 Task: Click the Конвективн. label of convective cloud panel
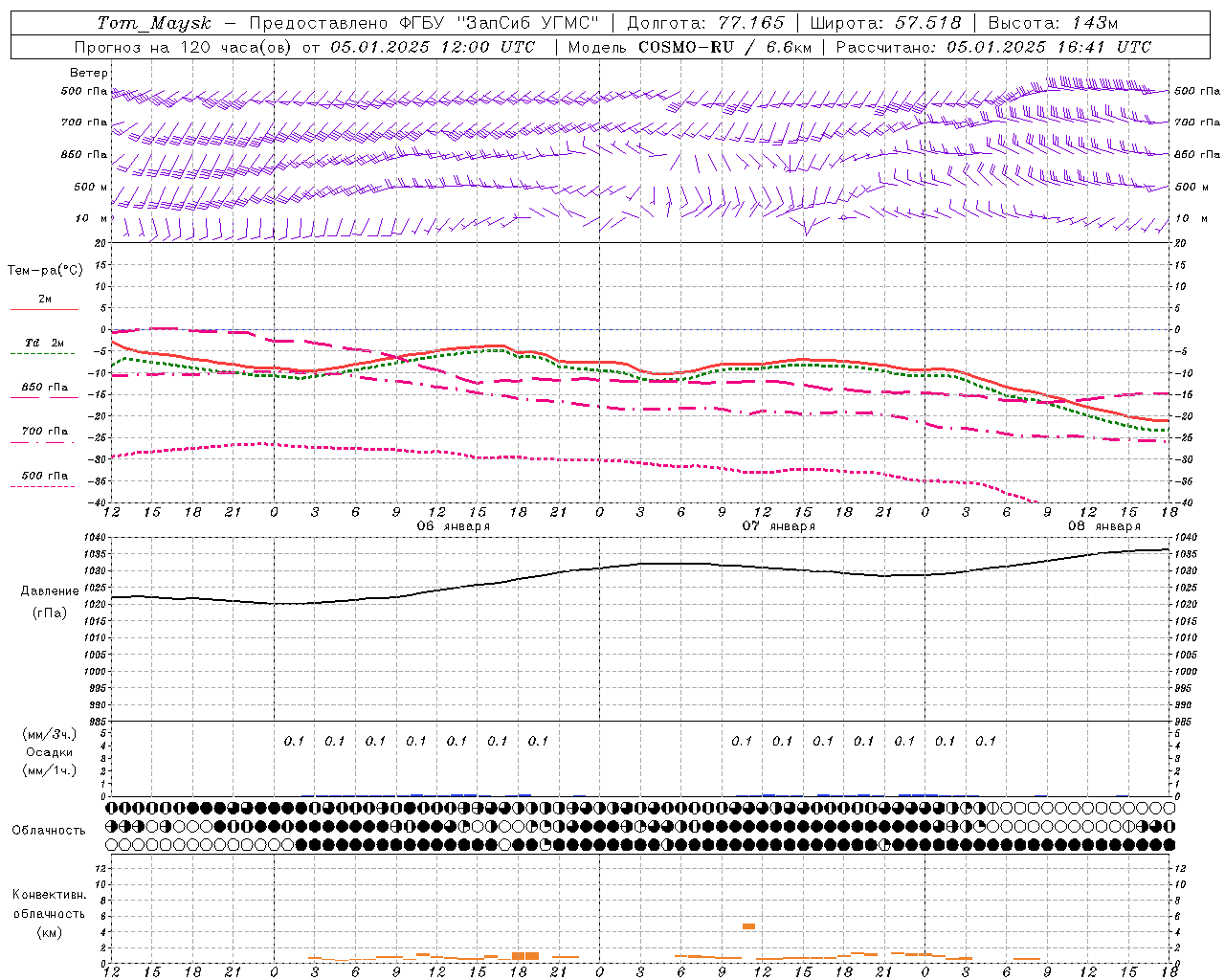tap(49, 895)
